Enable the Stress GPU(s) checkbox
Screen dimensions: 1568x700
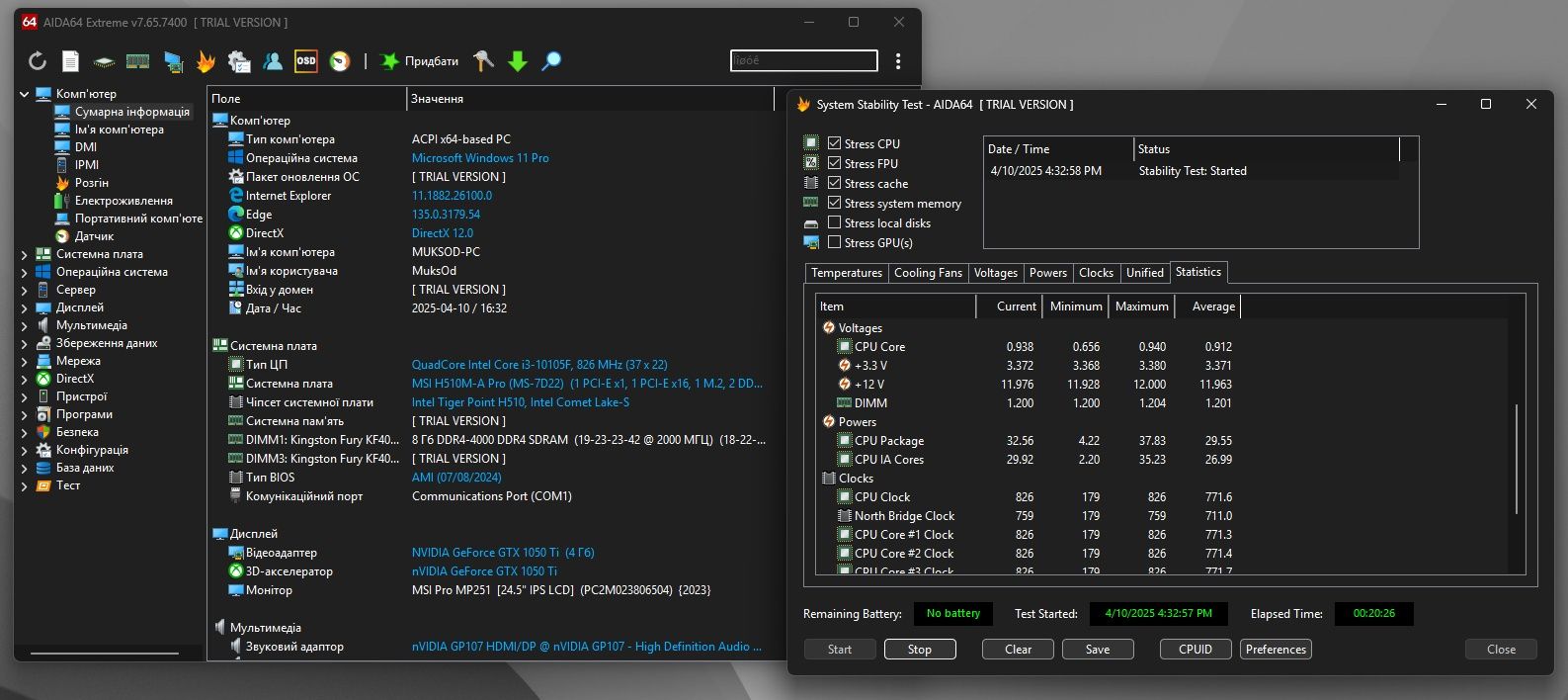(834, 242)
